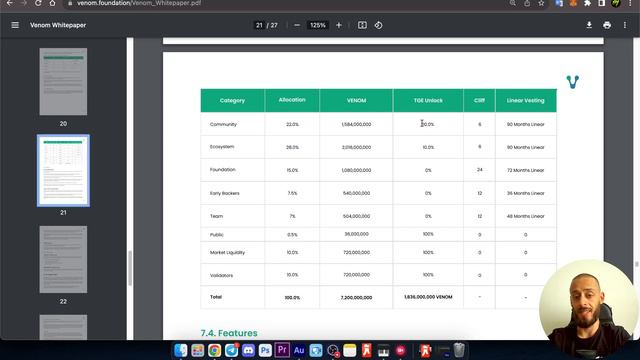Select page 20 thumbnail
Image resolution: width=640 pixels, height=360 pixels.
click(63, 82)
